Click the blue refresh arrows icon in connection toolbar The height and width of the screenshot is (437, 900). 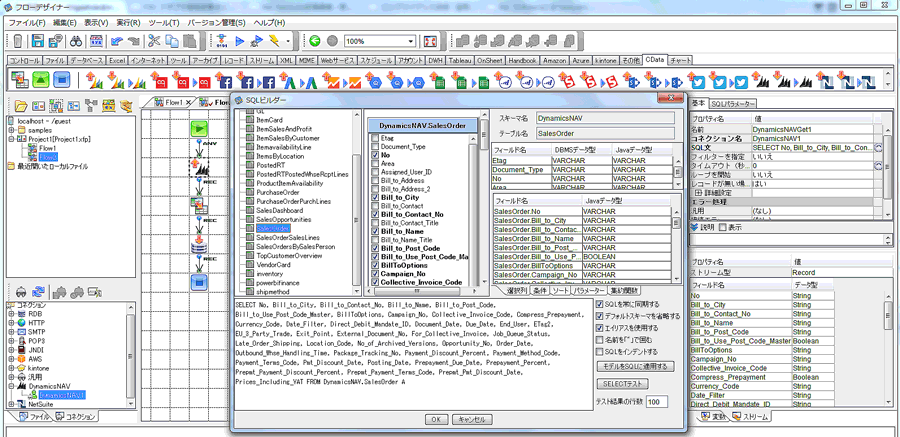pyautogui.click(x=38, y=291)
